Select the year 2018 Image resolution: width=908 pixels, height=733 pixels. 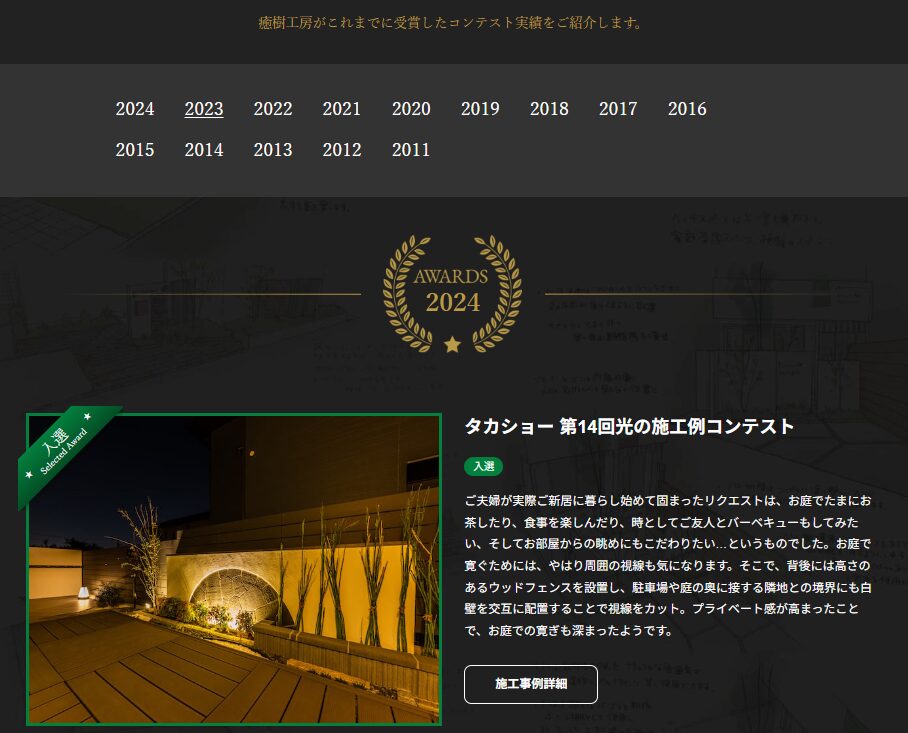[x=549, y=109]
